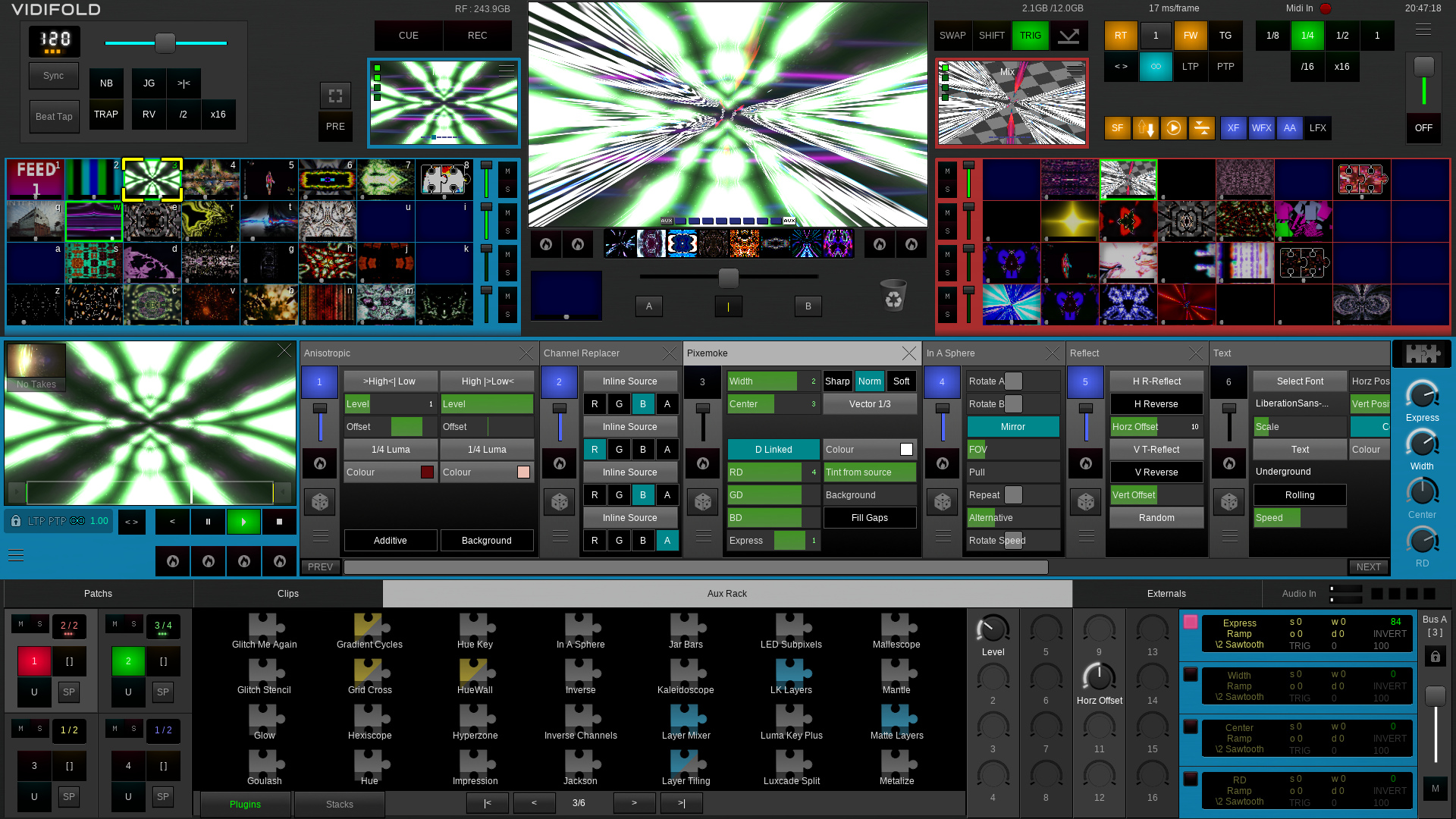Screen dimensions: 1456x819
Task: Click the orange up-down arrows icon
Action: pos(1145,128)
